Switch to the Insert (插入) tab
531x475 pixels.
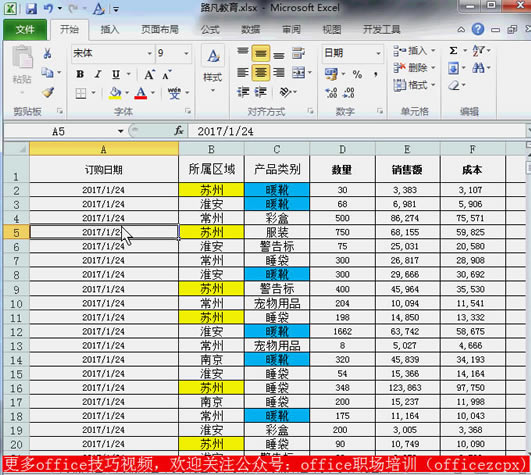pyautogui.click(x=110, y=30)
